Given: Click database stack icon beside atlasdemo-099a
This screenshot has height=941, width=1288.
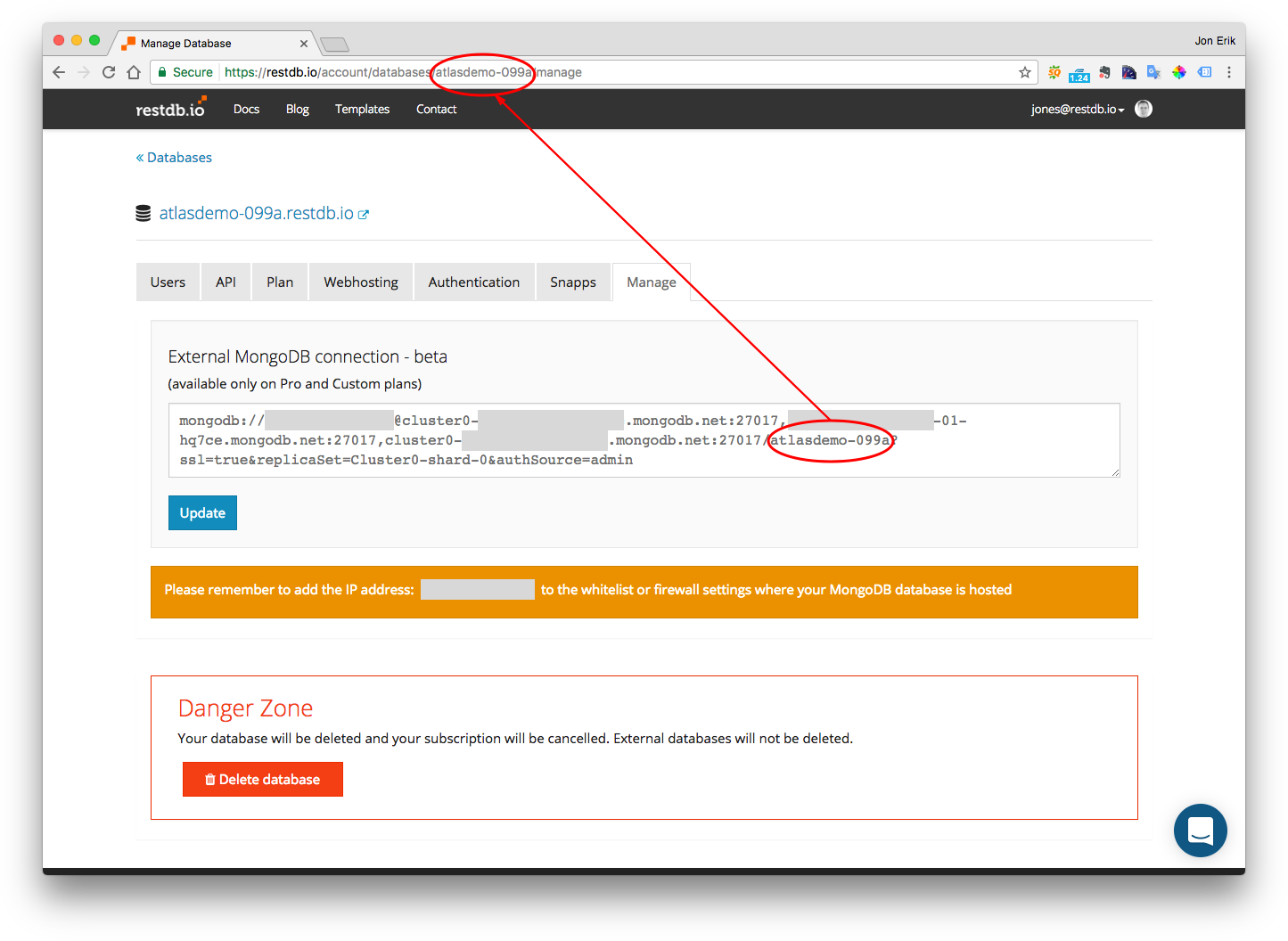Looking at the screenshot, I should point(143,213).
